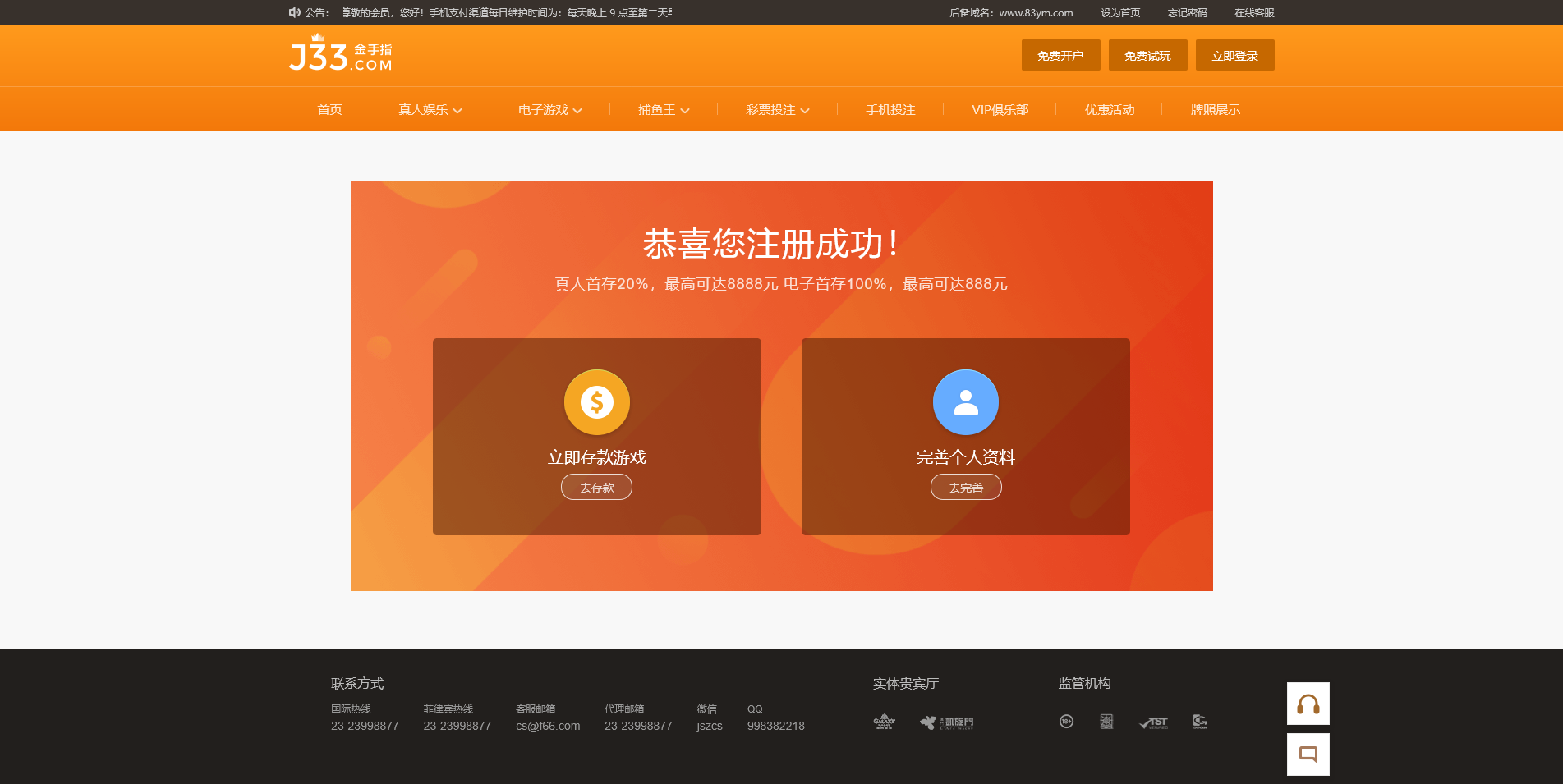This screenshot has width=1563, height=784.
Task: Click the TST verified certification logo
Action: pos(1154,722)
